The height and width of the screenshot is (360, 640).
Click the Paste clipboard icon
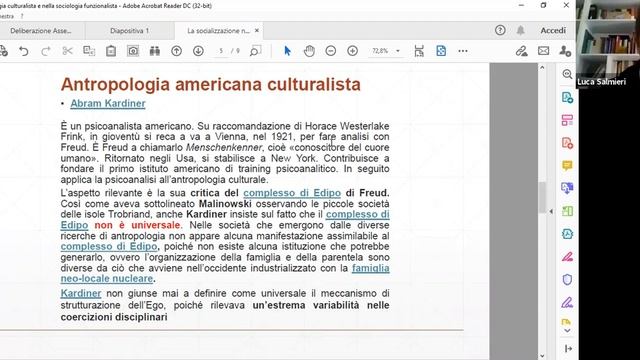[x=111, y=51]
